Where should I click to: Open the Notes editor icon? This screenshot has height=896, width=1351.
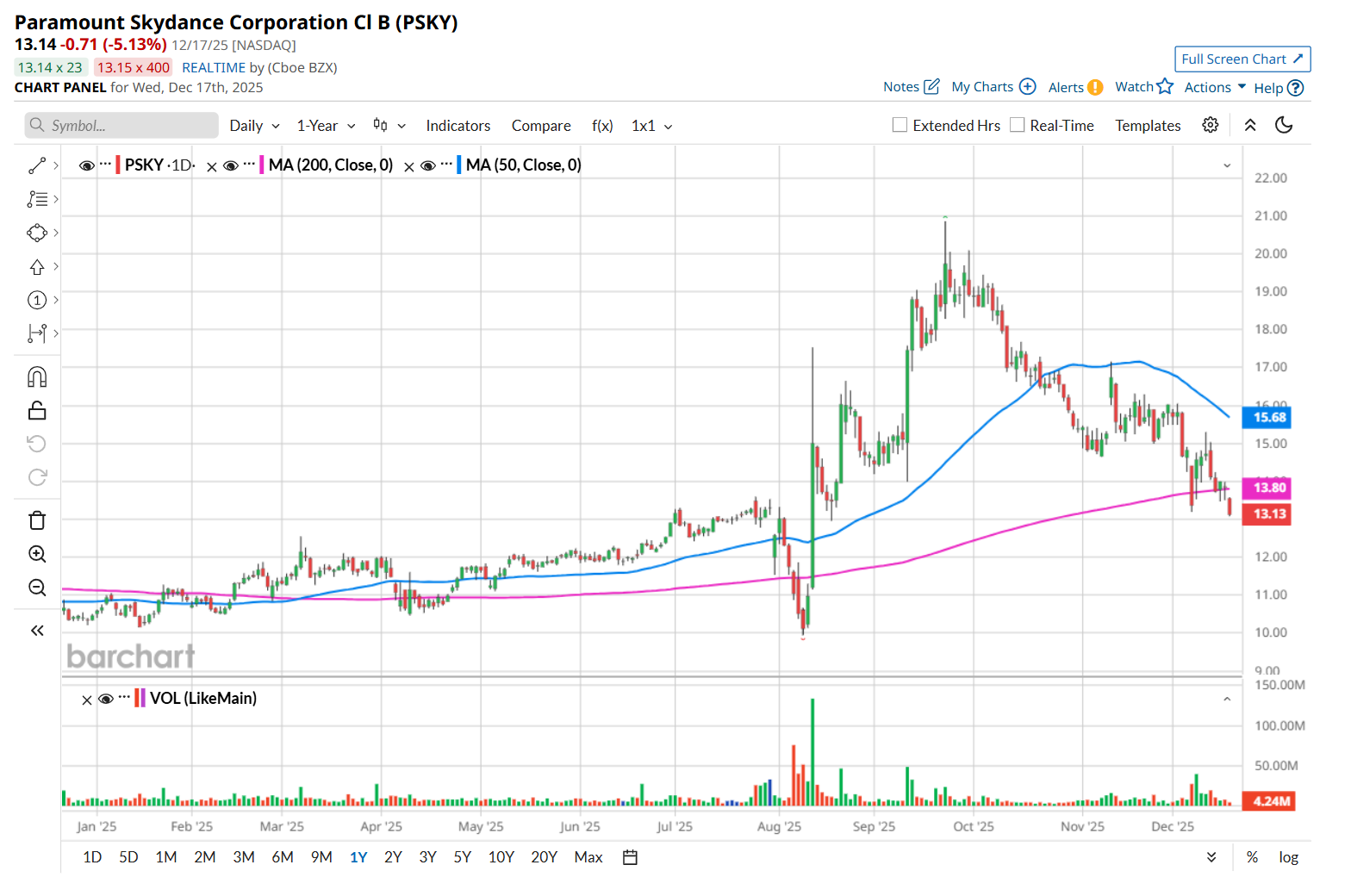point(931,86)
